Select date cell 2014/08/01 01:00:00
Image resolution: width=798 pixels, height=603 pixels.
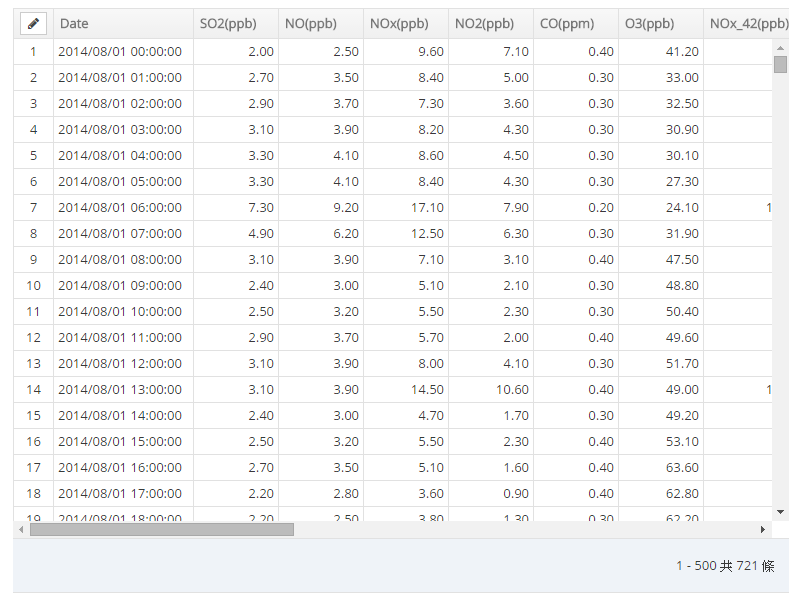click(123, 77)
